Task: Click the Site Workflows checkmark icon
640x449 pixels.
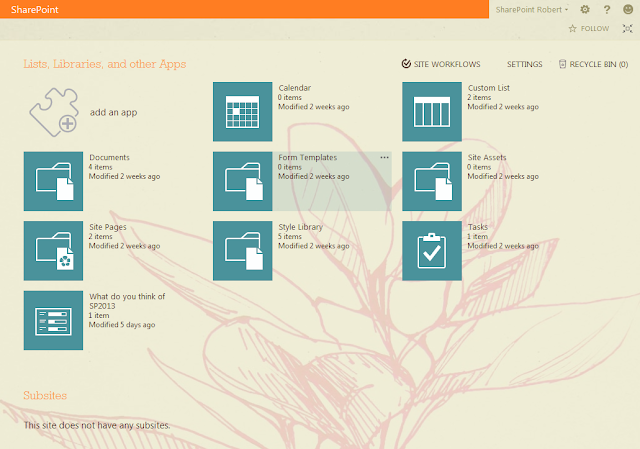Action: 406,63
